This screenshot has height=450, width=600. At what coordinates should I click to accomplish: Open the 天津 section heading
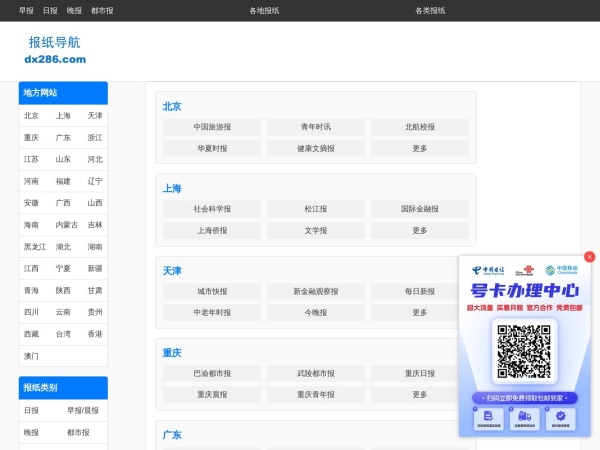(172, 271)
